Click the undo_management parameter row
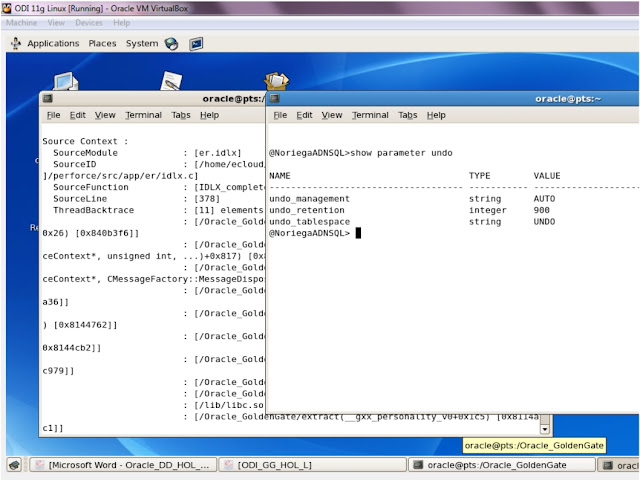The width and height of the screenshot is (640, 480). tap(412, 199)
